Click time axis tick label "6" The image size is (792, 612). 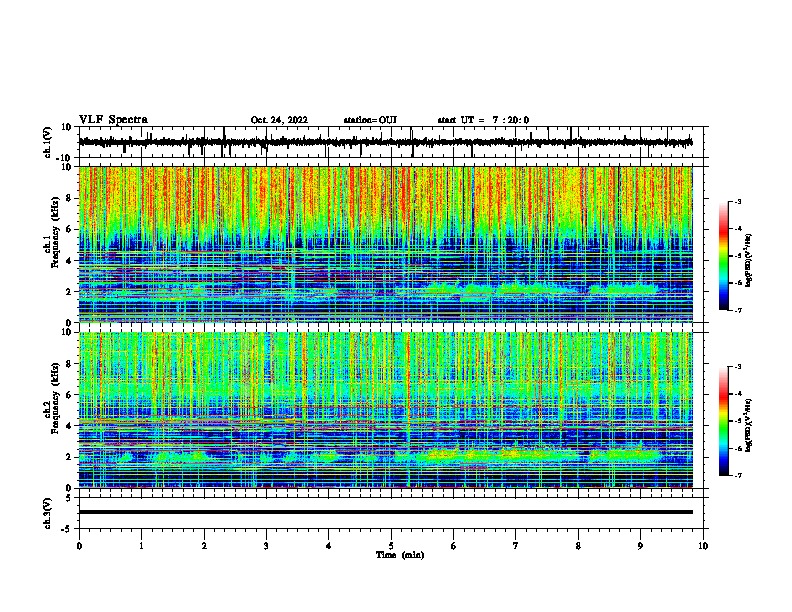453,546
